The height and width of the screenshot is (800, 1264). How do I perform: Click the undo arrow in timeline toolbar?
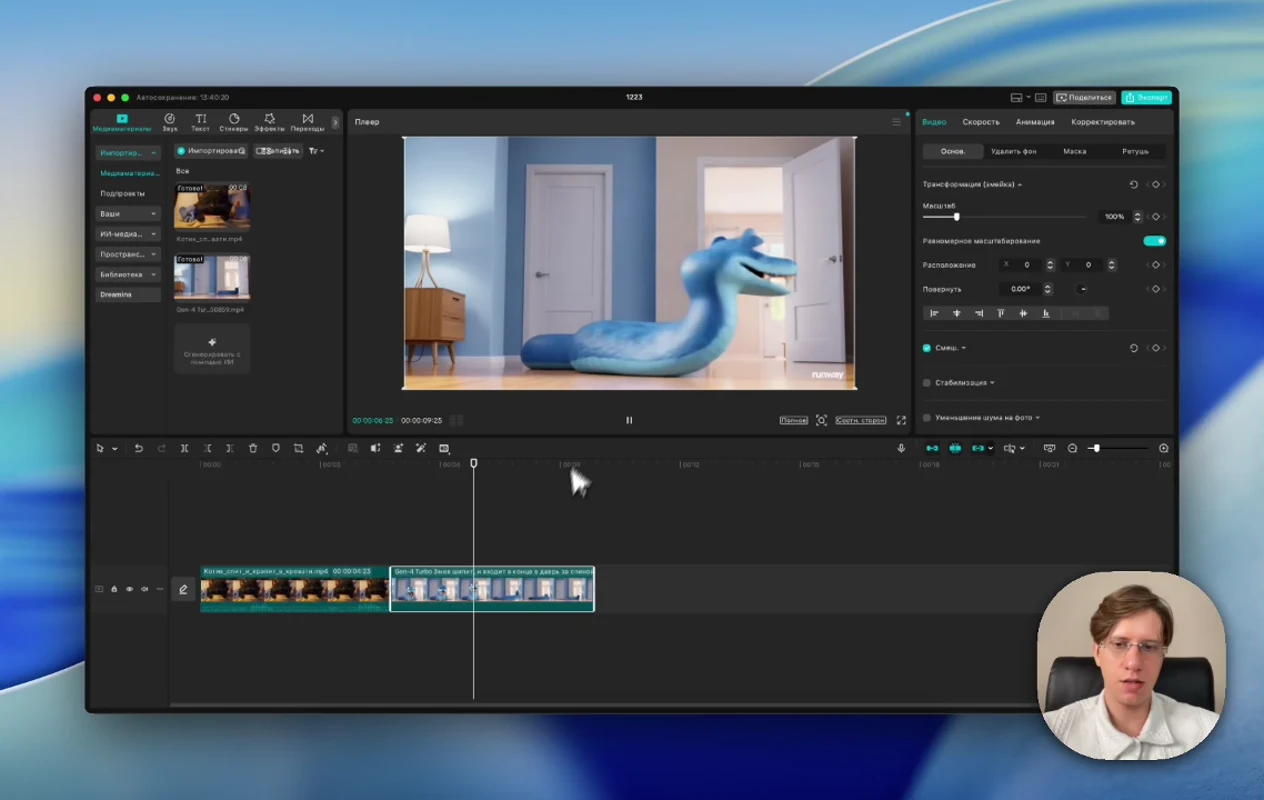[139, 448]
